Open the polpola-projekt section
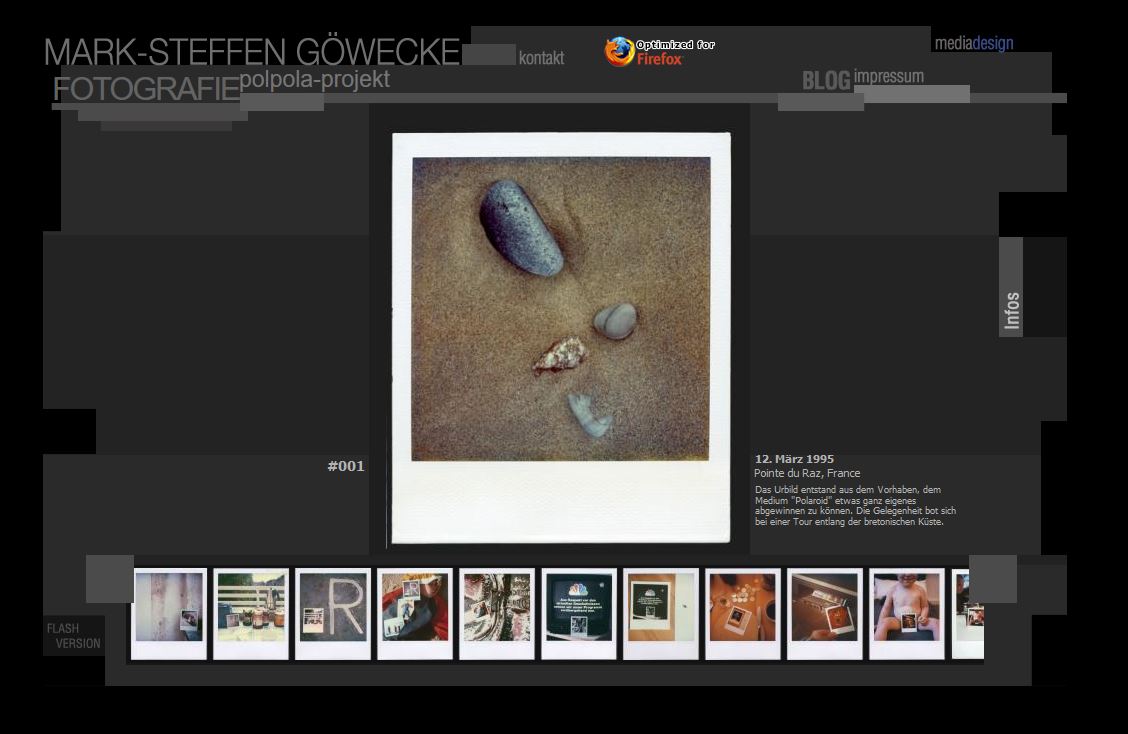Screen dimensions: 1128x734 pyautogui.click(x=314, y=79)
